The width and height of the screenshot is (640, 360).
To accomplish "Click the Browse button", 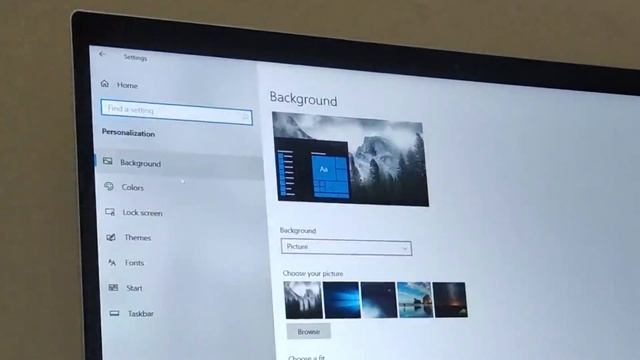I will point(309,331).
